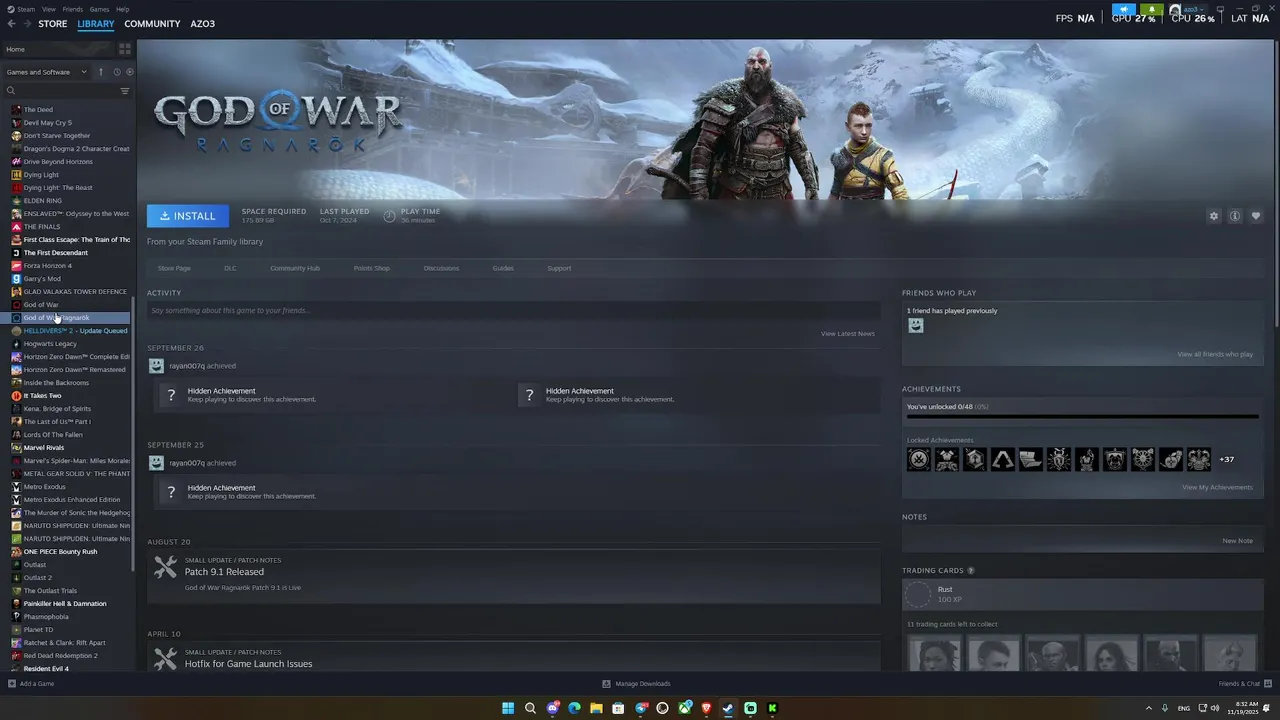The width and height of the screenshot is (1280, 720).
Task: Open Xbox app in taskbar
Action: 684,708
